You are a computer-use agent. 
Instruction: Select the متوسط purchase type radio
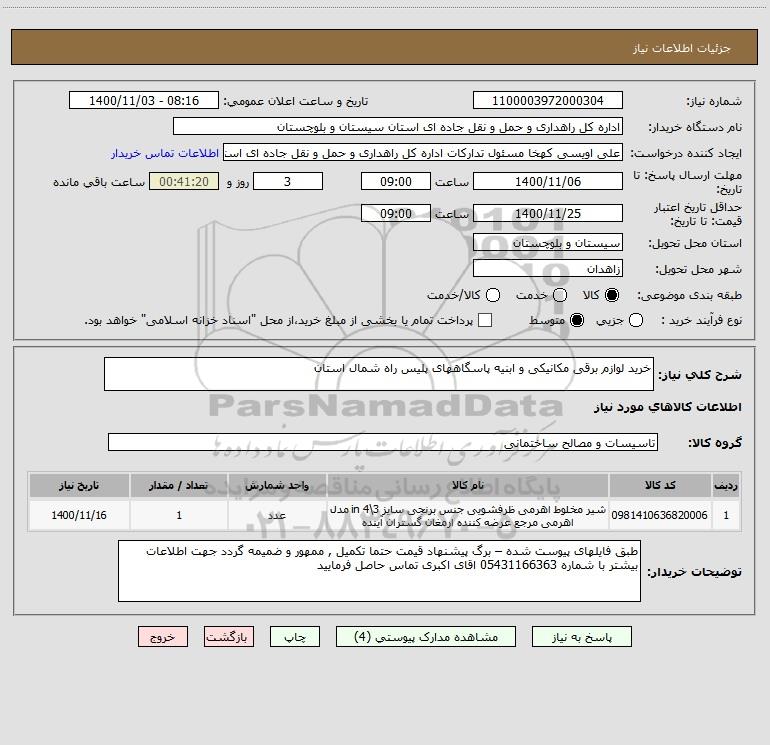(577, 321)
